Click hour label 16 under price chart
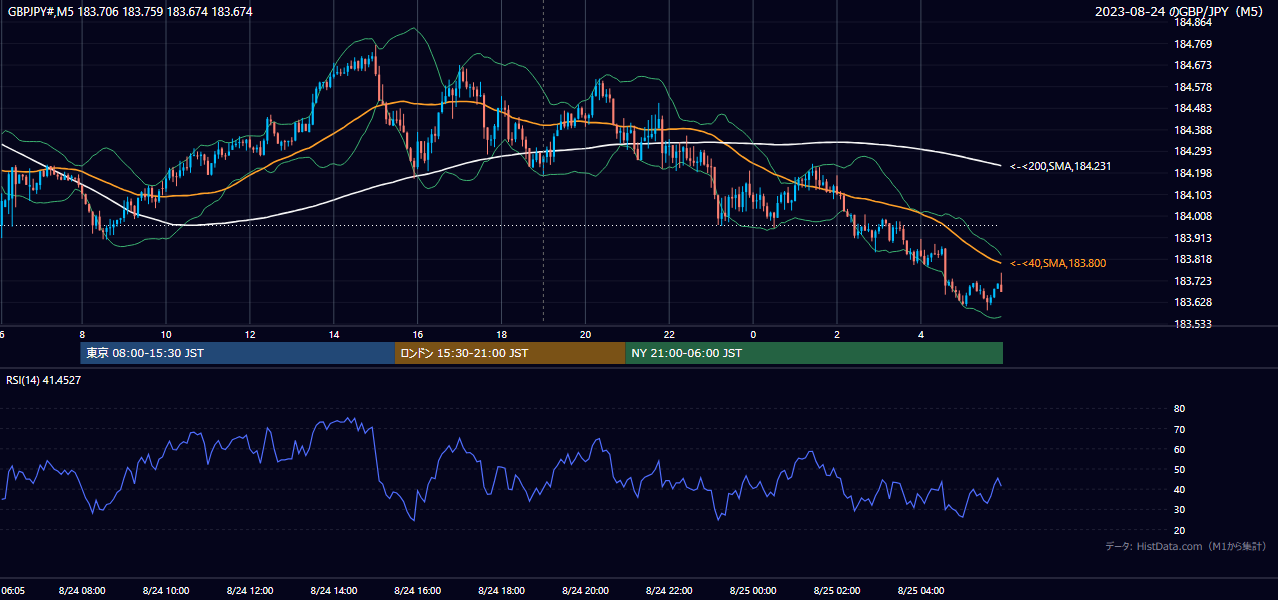This screenshot has width=1278, height=600. [x=418, y=334]
